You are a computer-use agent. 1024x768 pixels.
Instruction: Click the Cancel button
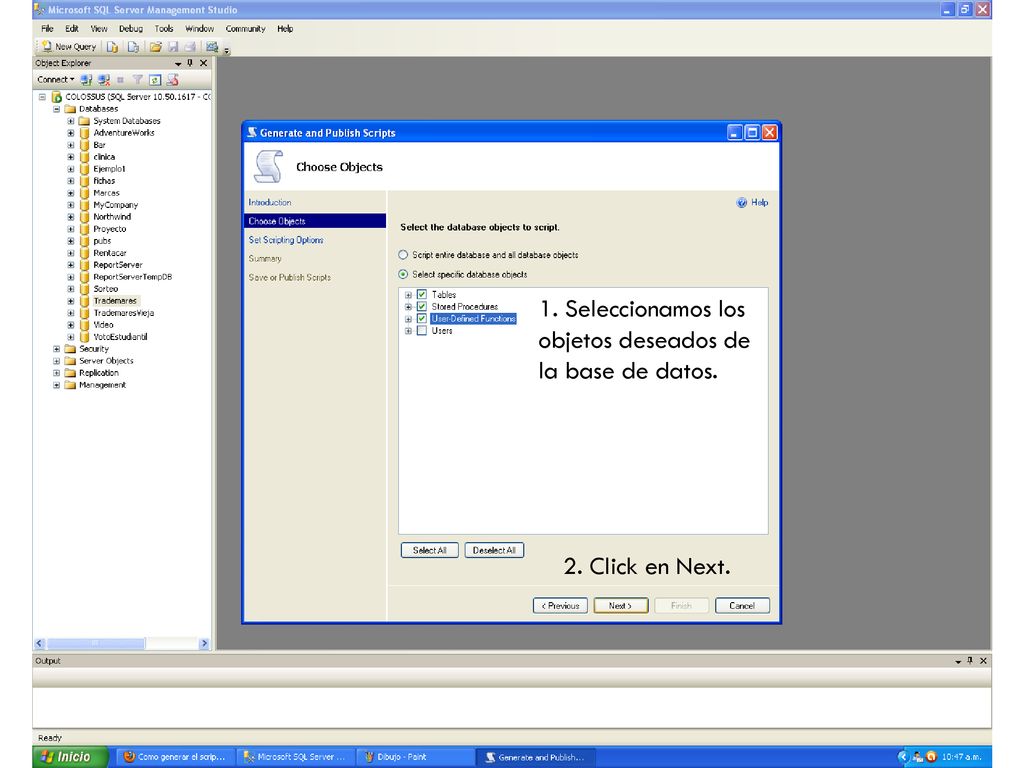click(x=742, y=606)
